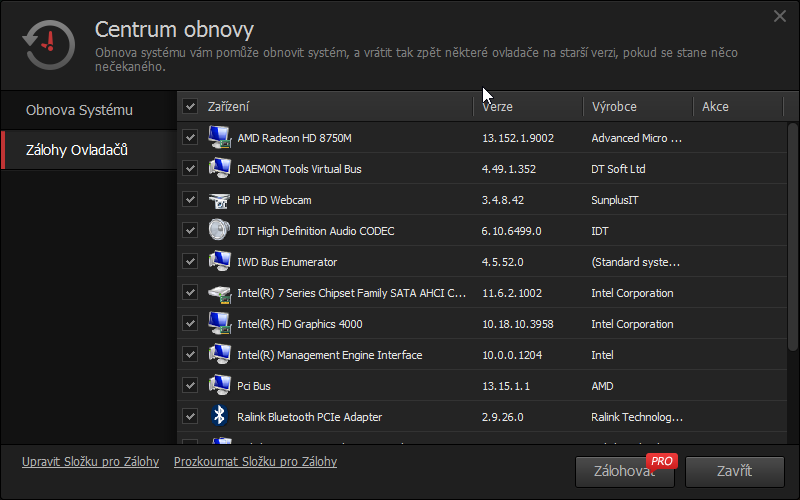Click manufacturer AMD in Pci Bus row

click(603, 386)
